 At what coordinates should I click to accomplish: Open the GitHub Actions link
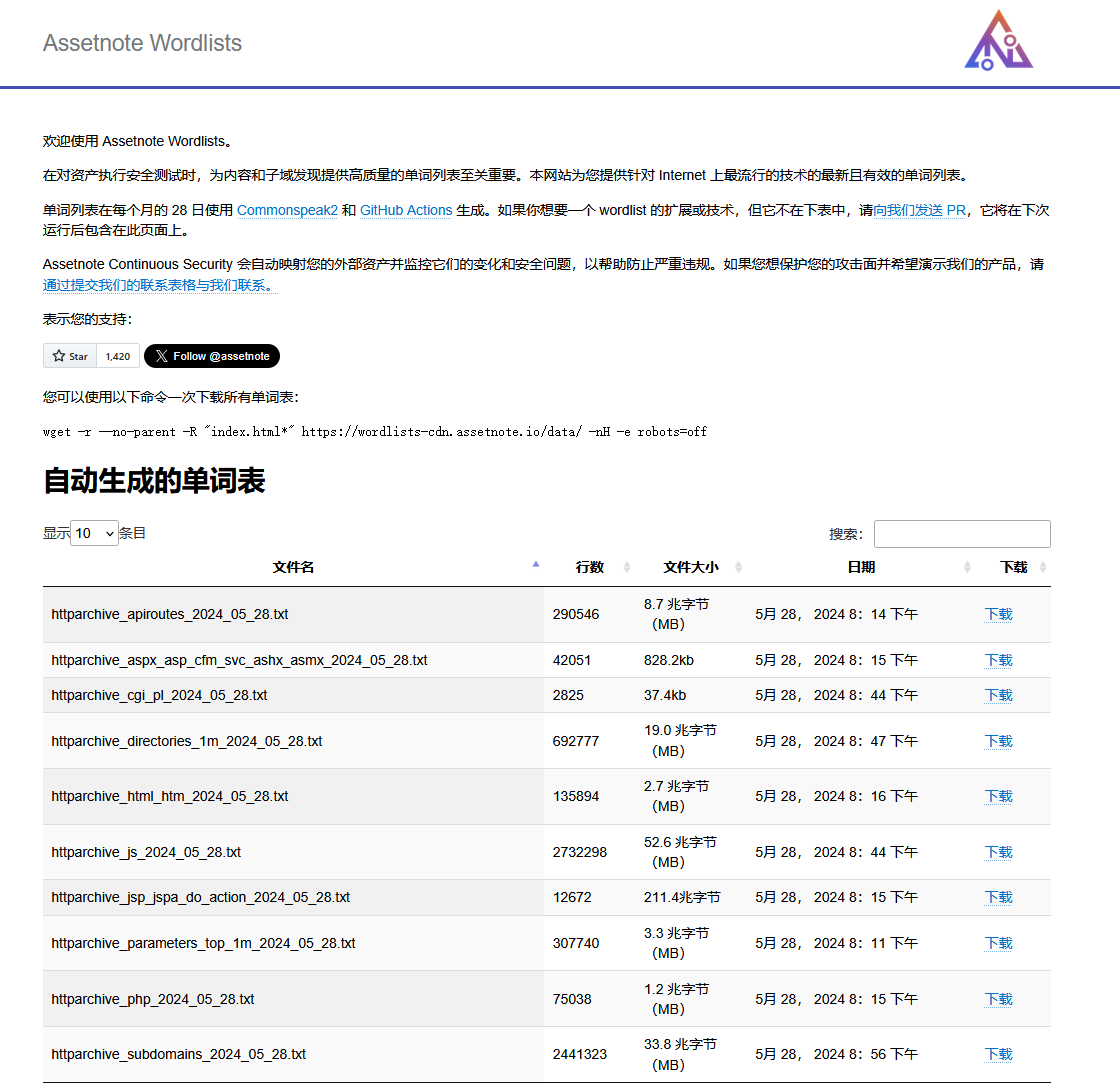[x=406, y=210]
